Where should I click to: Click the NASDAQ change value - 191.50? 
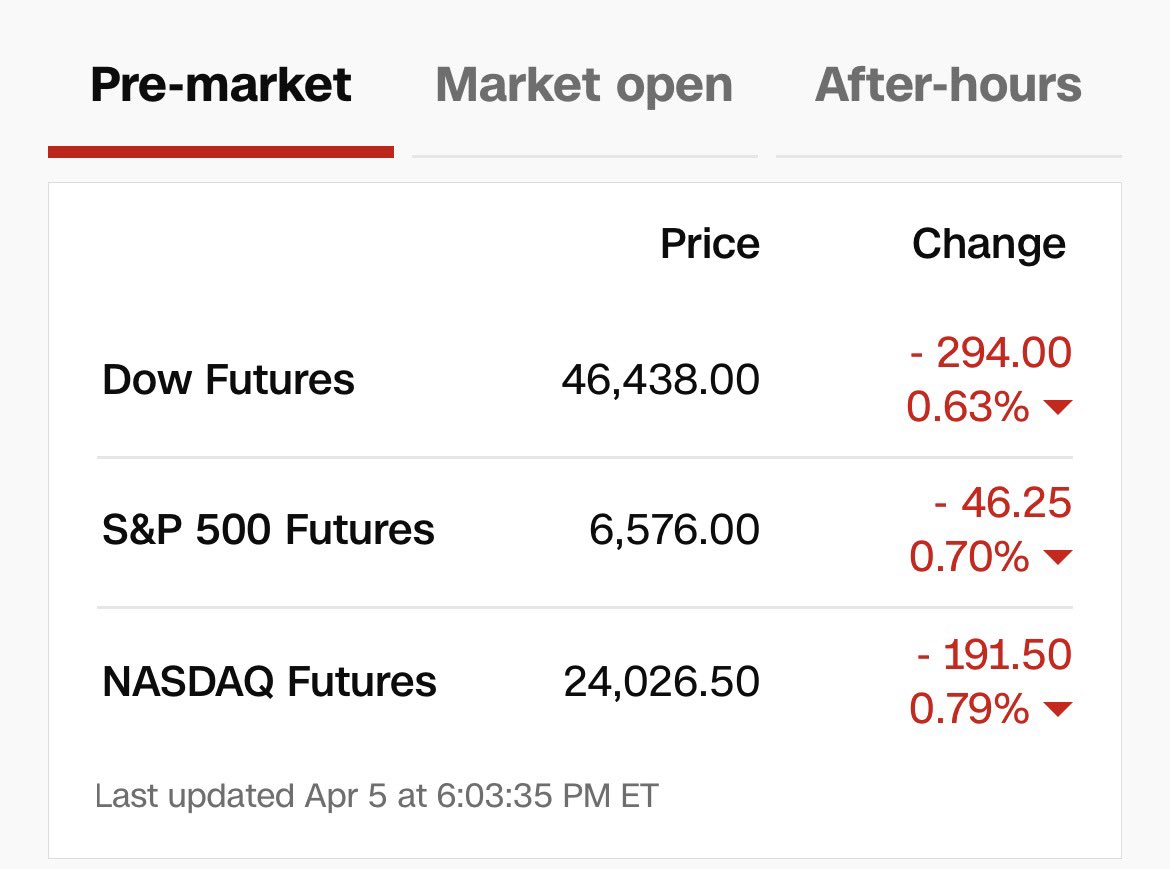tap(995, 654)
